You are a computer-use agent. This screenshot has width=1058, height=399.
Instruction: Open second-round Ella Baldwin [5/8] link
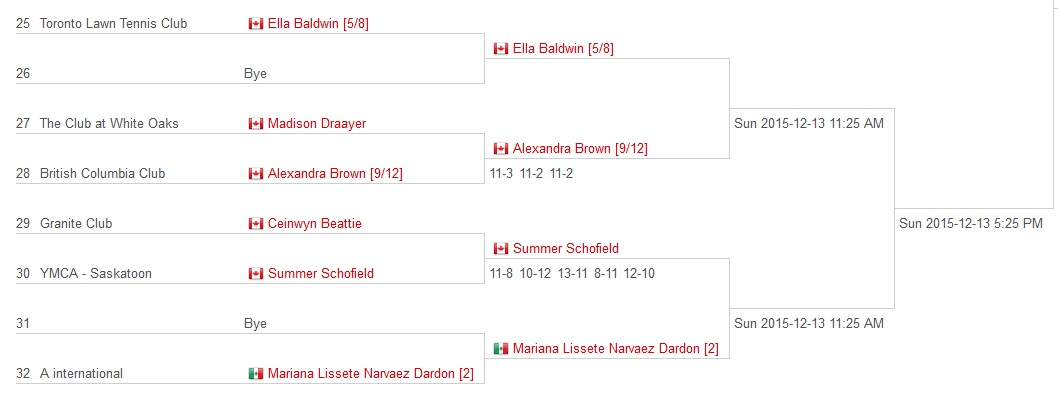coord(563,49)
